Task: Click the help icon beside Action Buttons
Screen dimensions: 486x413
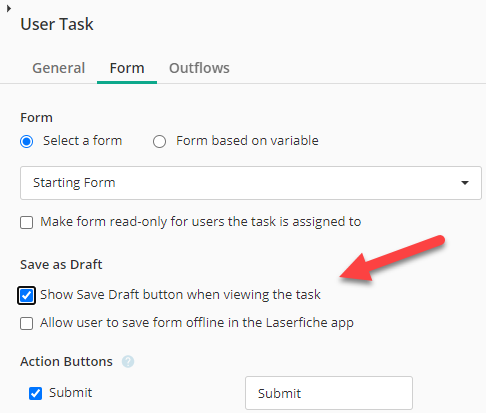Action: pyautogui.click(x=128, y=361)
